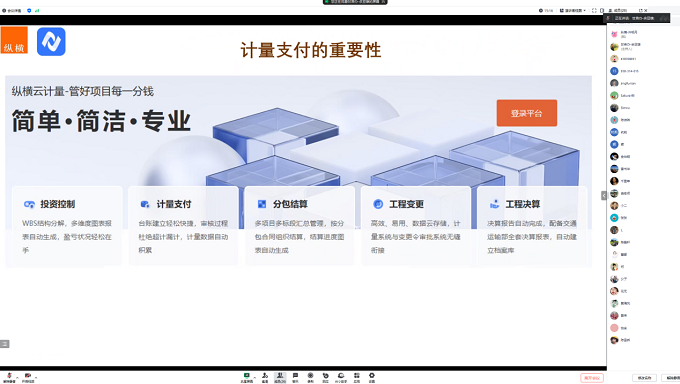
Task: Click the red leave meeting button
Action: coord(592,378)
